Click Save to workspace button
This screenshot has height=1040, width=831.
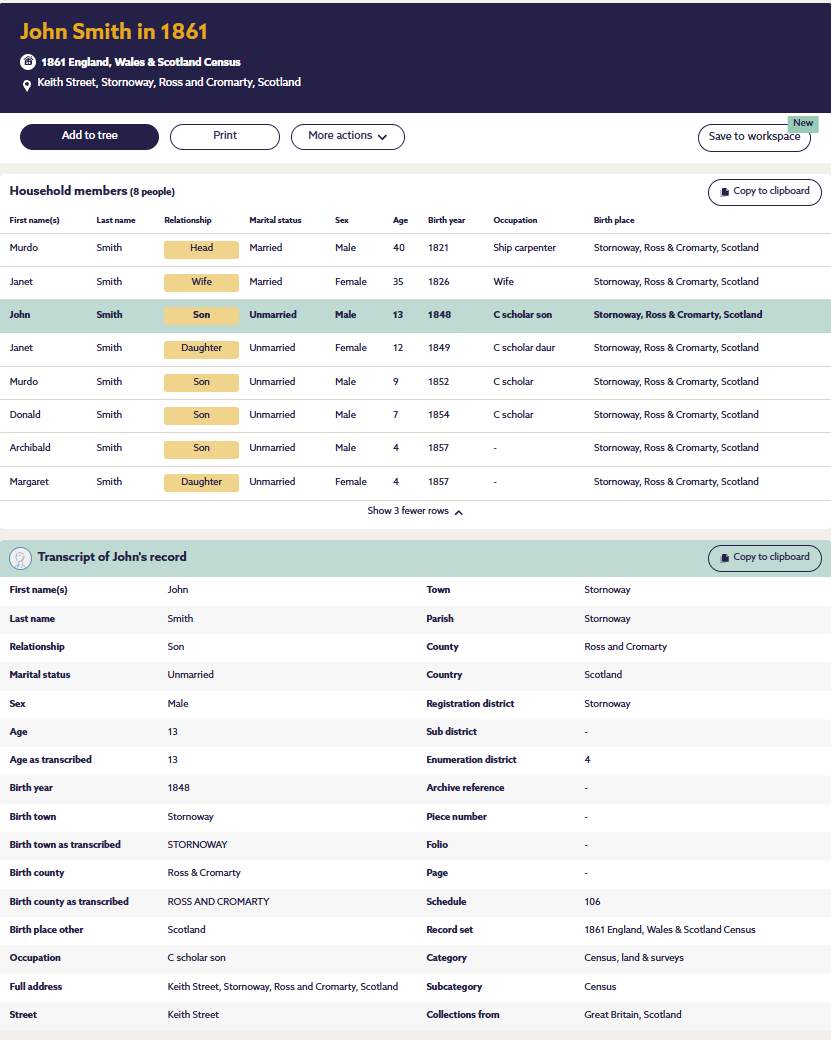754,137
